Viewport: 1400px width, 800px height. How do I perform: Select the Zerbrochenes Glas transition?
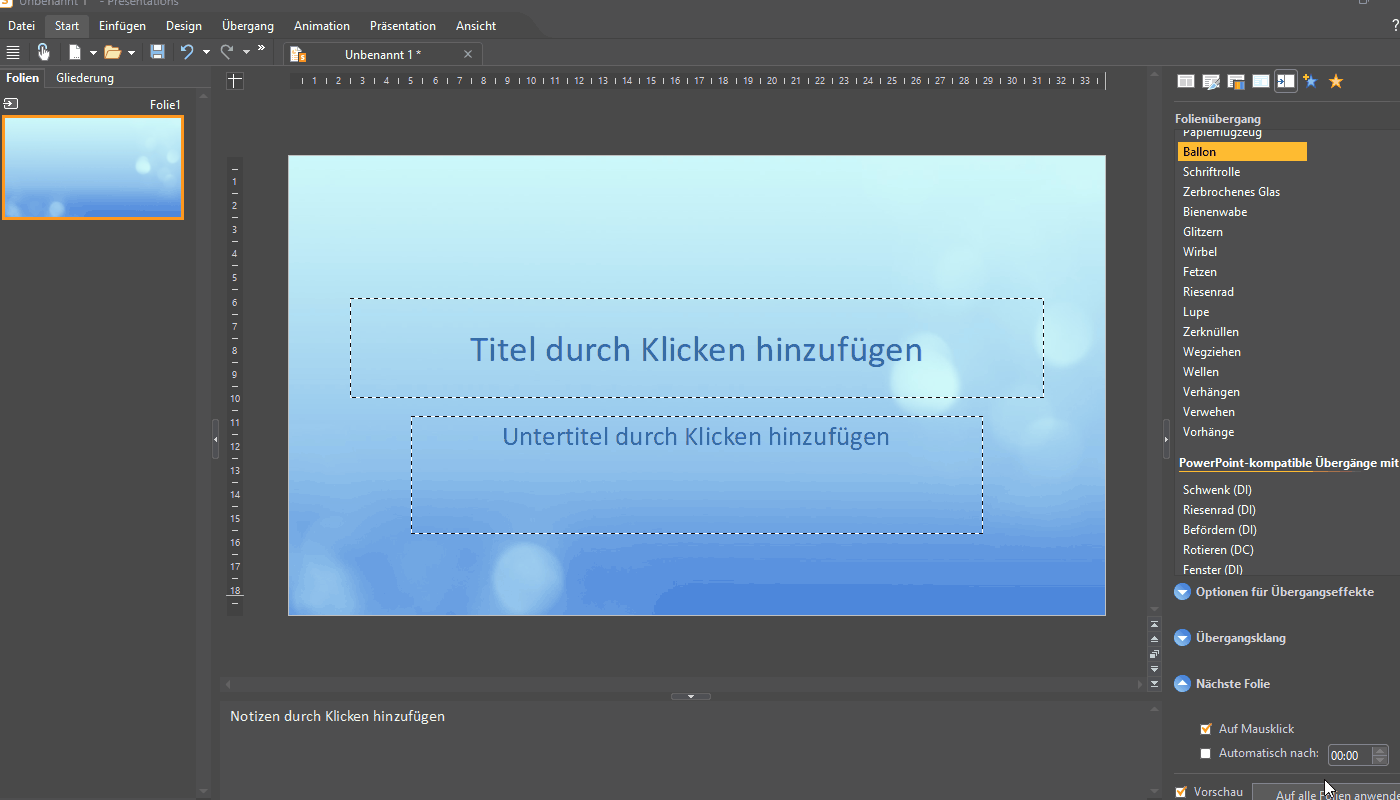(x=1231, y=192)
